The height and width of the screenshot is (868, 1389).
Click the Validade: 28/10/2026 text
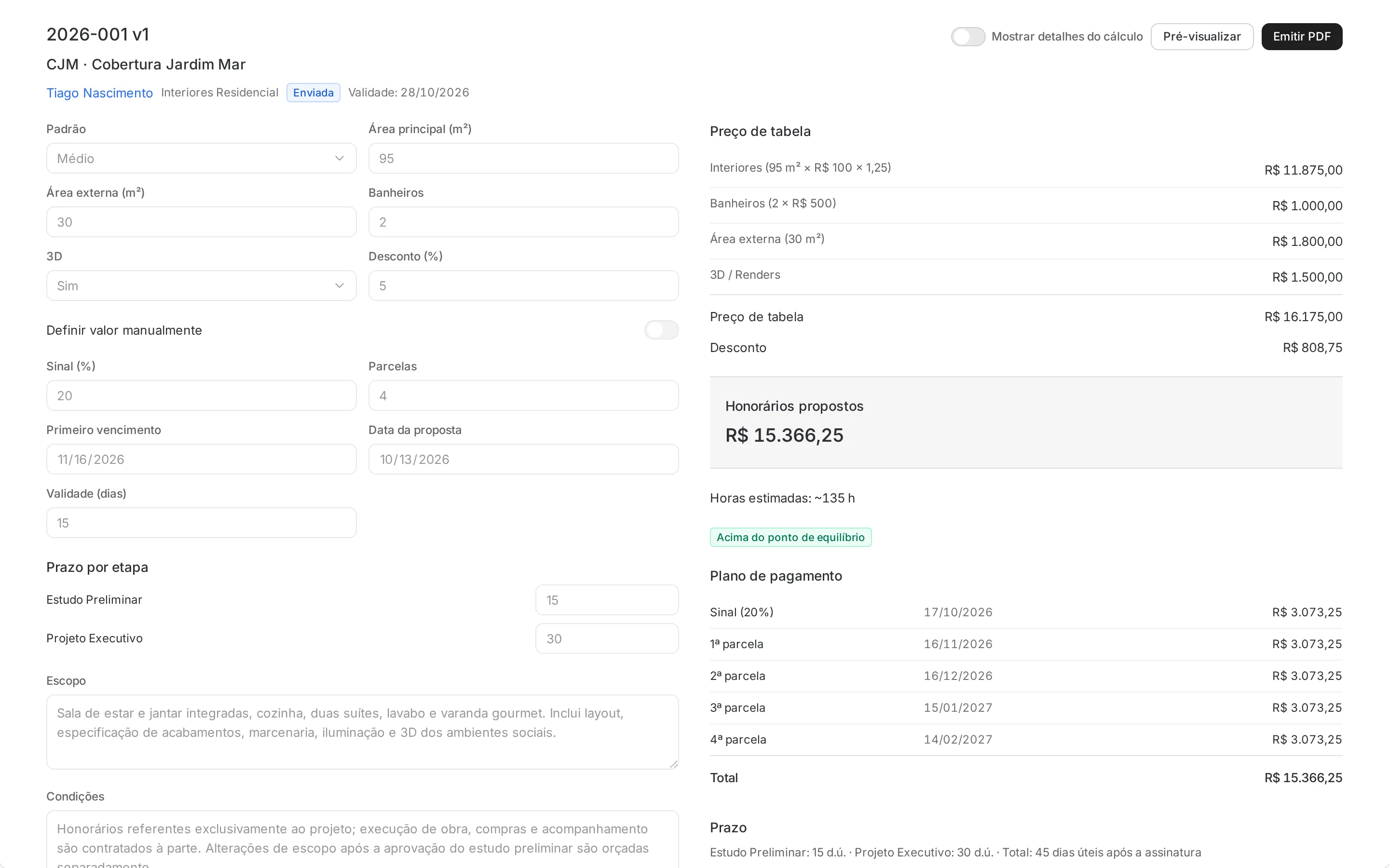pos(409,93)
